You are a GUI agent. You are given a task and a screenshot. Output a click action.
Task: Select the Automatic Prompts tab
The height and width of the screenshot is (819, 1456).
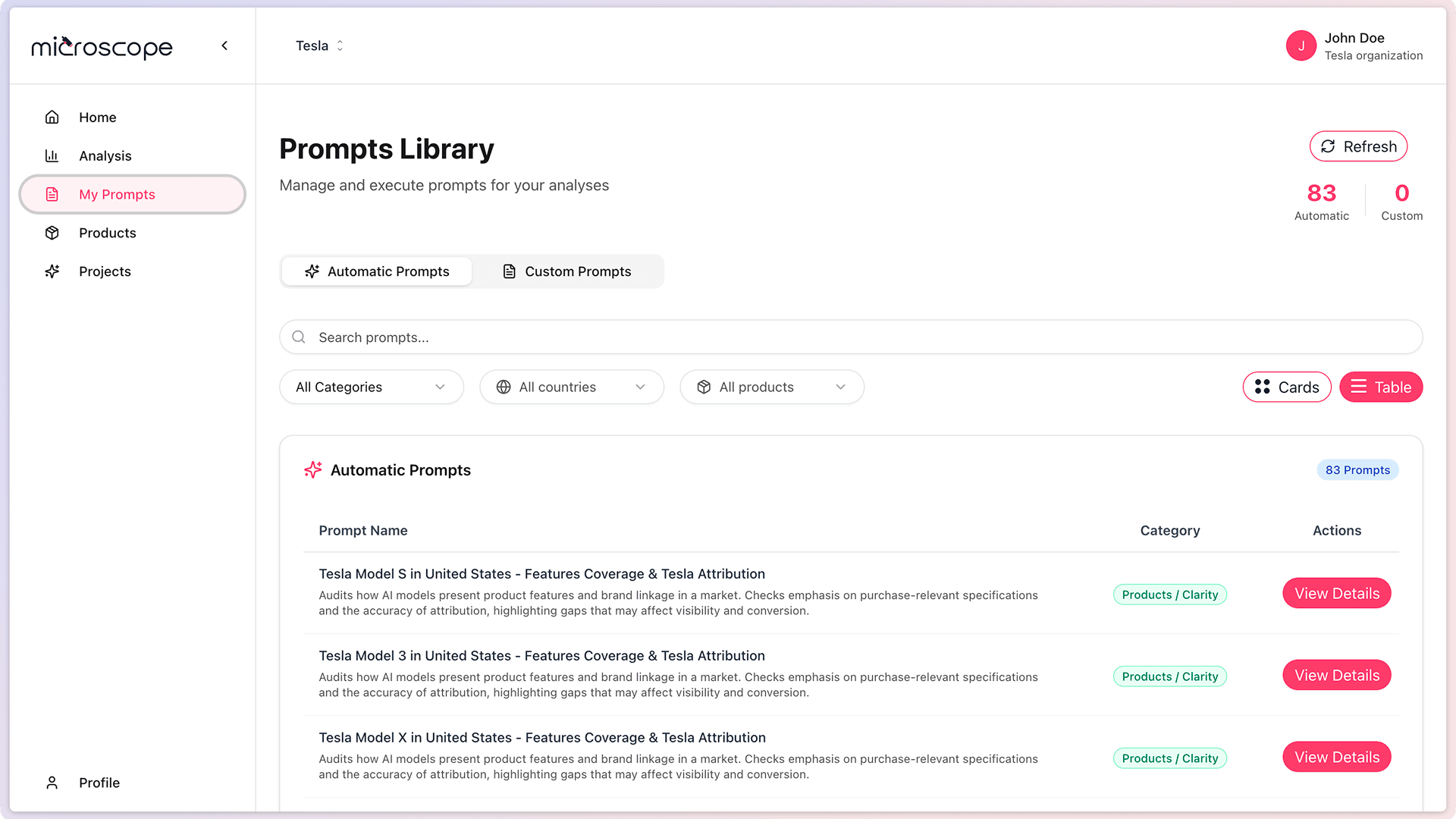pyautogui.click(x=376, y=271)
